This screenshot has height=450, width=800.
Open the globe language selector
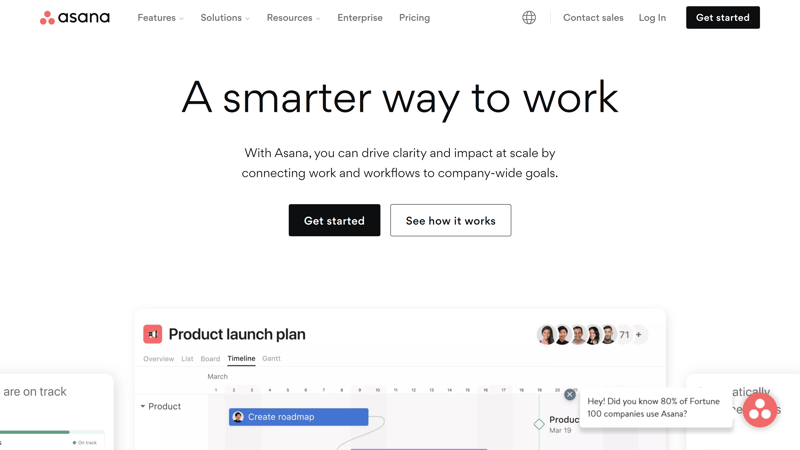pos(529,17)
